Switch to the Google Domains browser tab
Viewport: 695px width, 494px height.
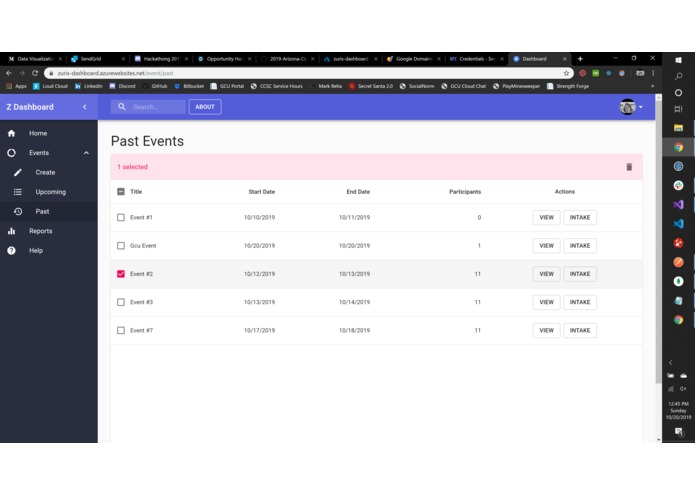tap(414, 58)
